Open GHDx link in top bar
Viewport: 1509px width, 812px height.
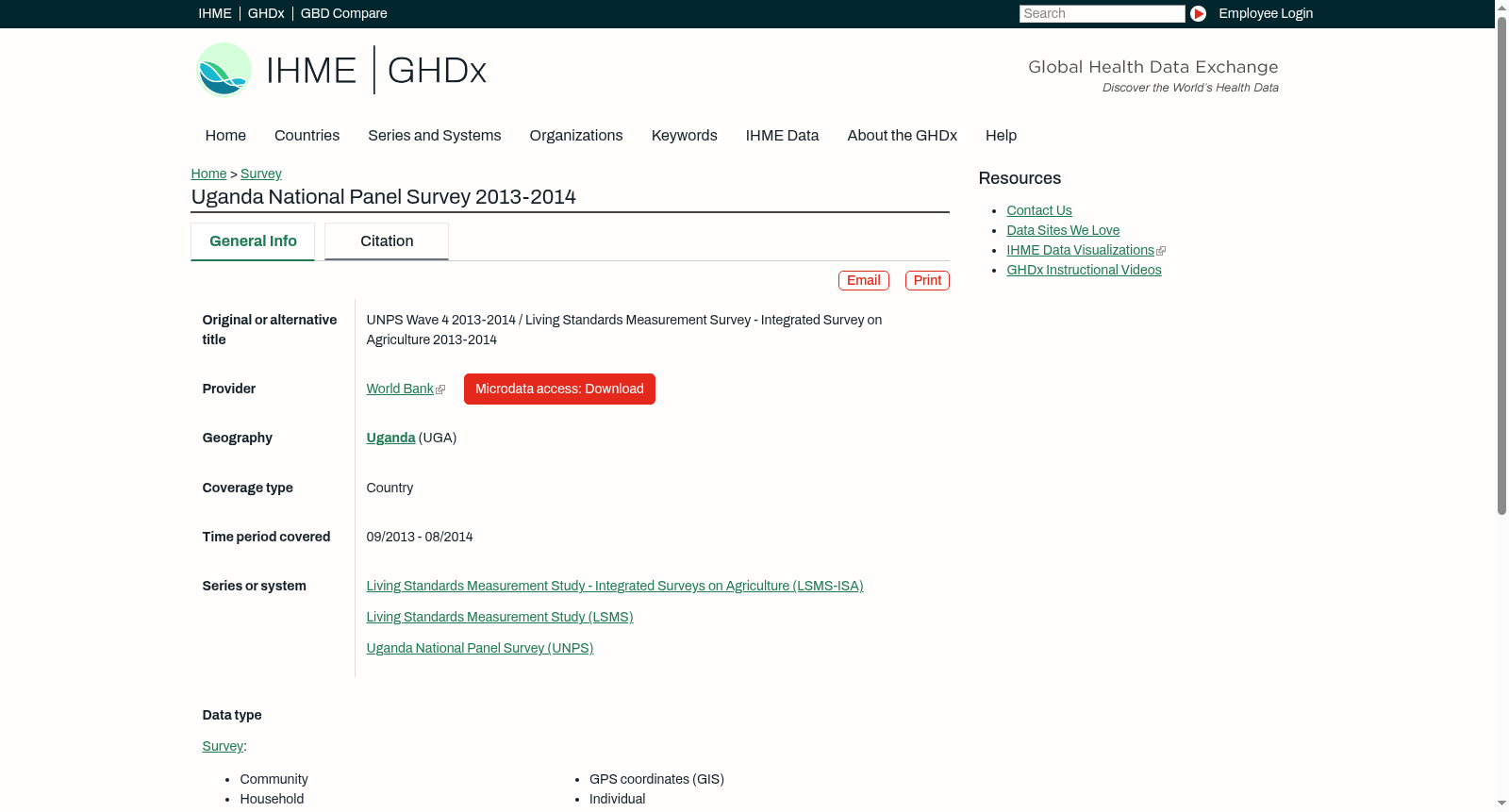tap(266, 13)
